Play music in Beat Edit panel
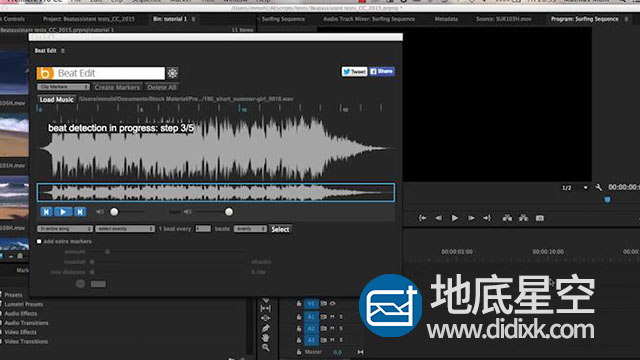 [63, 212]
